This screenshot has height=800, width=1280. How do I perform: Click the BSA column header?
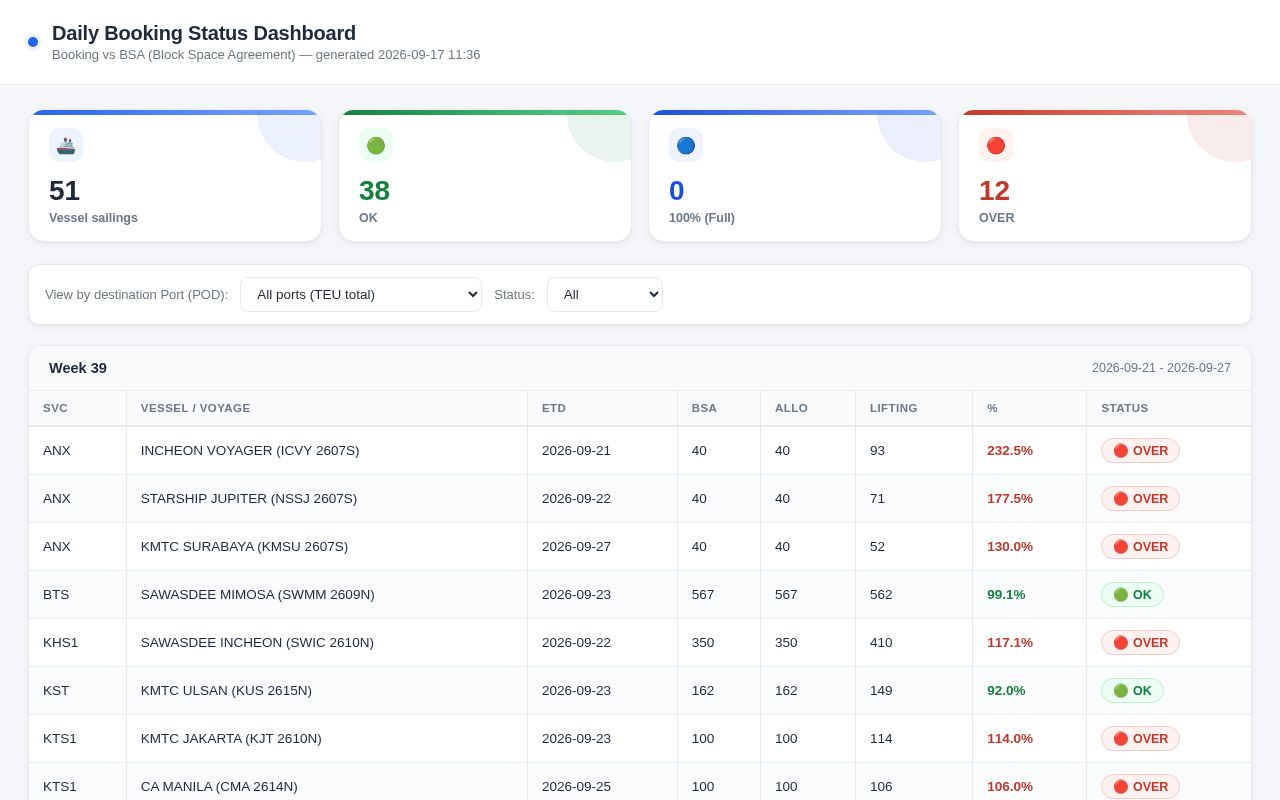click(x=719, y=408)
